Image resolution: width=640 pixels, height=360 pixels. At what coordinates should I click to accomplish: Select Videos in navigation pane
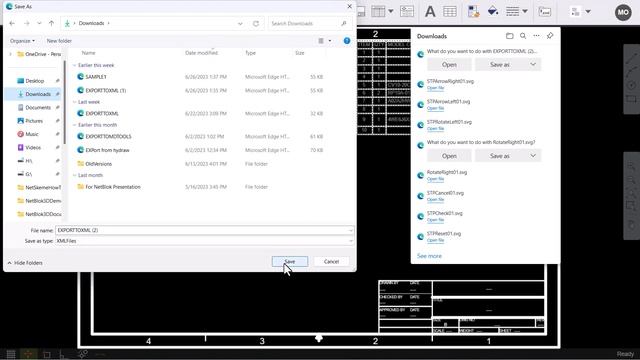point(33,147)
